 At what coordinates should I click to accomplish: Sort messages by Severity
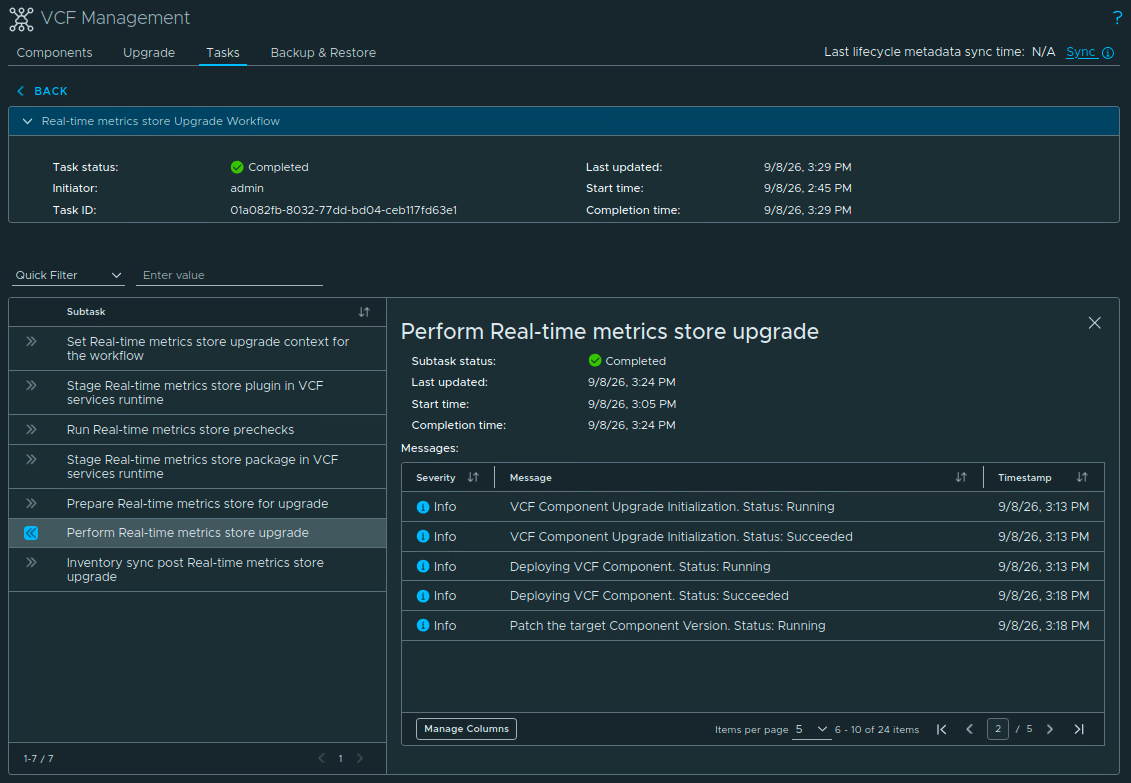[473, 477]
